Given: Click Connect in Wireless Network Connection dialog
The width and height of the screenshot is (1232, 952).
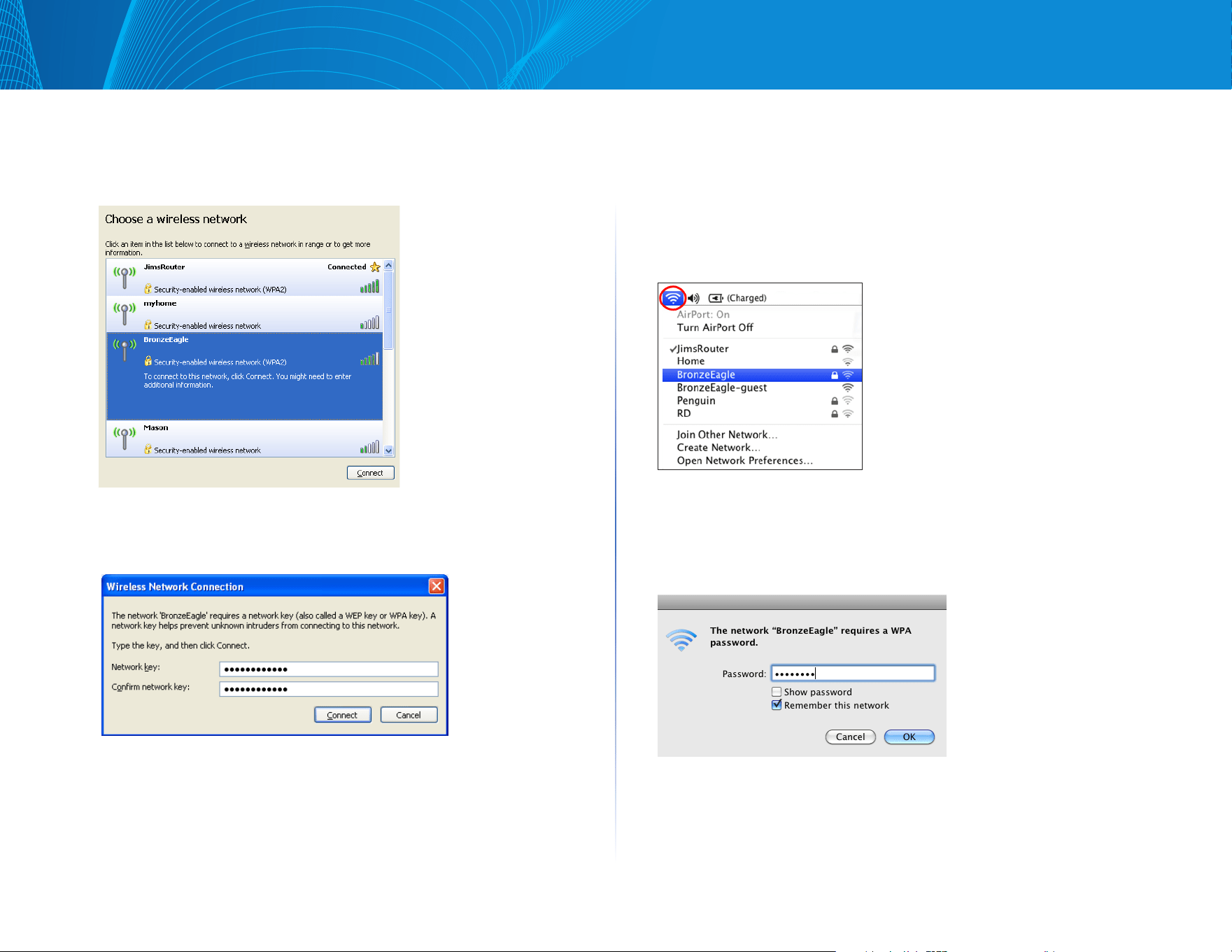Looking at the screenshot, I should (343, 715).
